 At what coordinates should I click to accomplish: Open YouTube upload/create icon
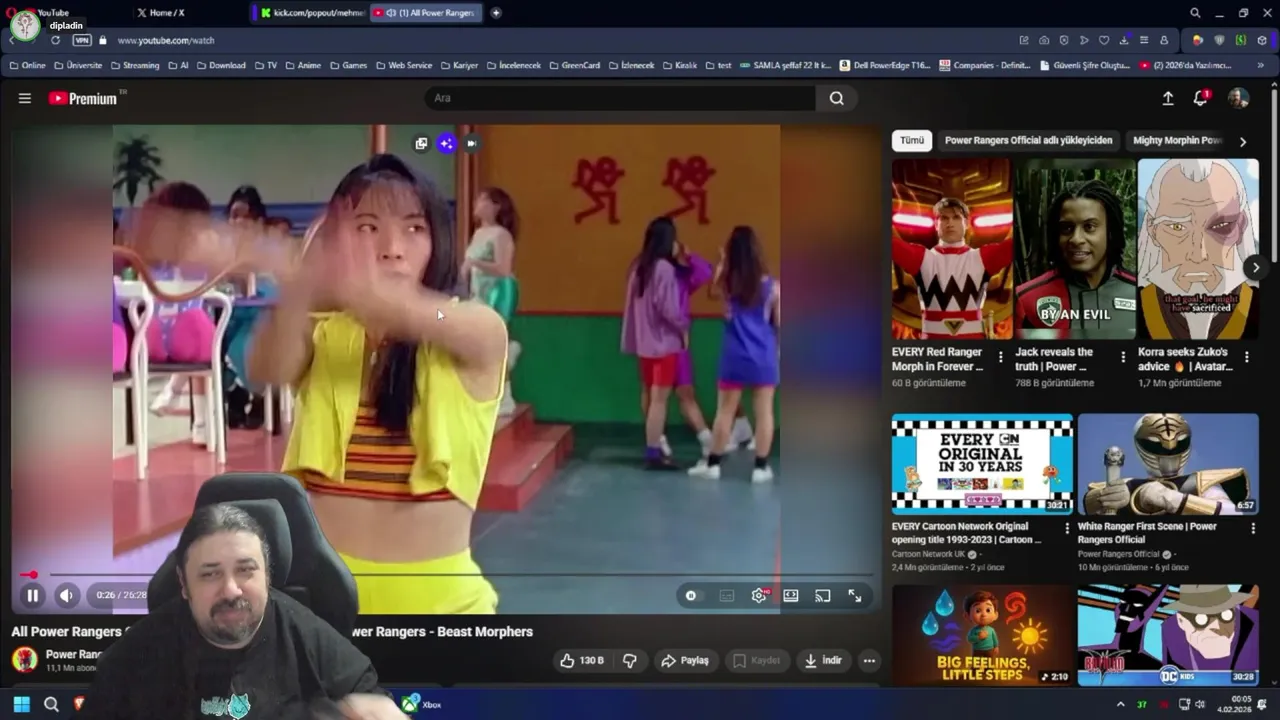click(x=1167, y=98)
